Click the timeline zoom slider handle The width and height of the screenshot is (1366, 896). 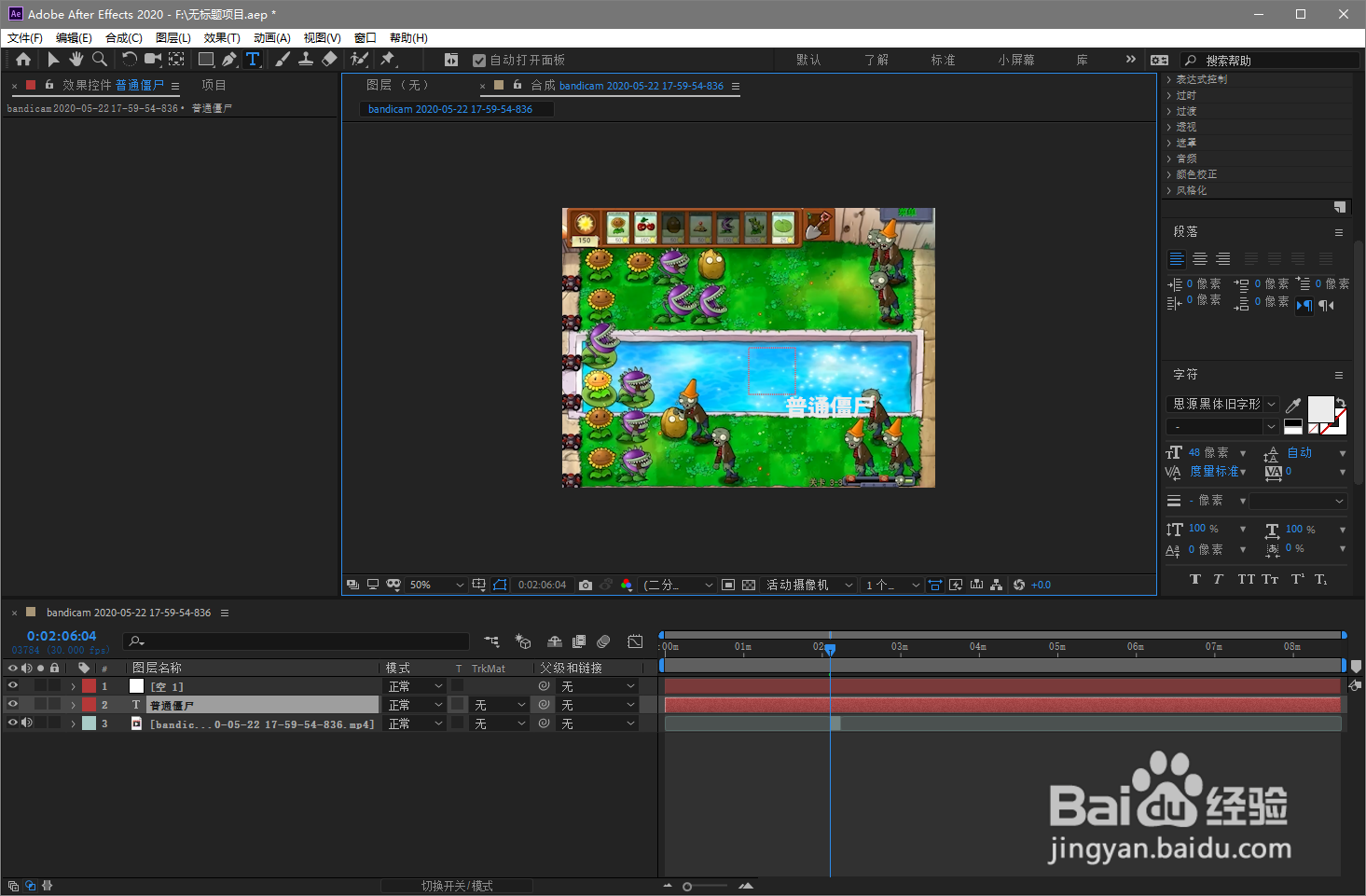(x=687, y=887)
